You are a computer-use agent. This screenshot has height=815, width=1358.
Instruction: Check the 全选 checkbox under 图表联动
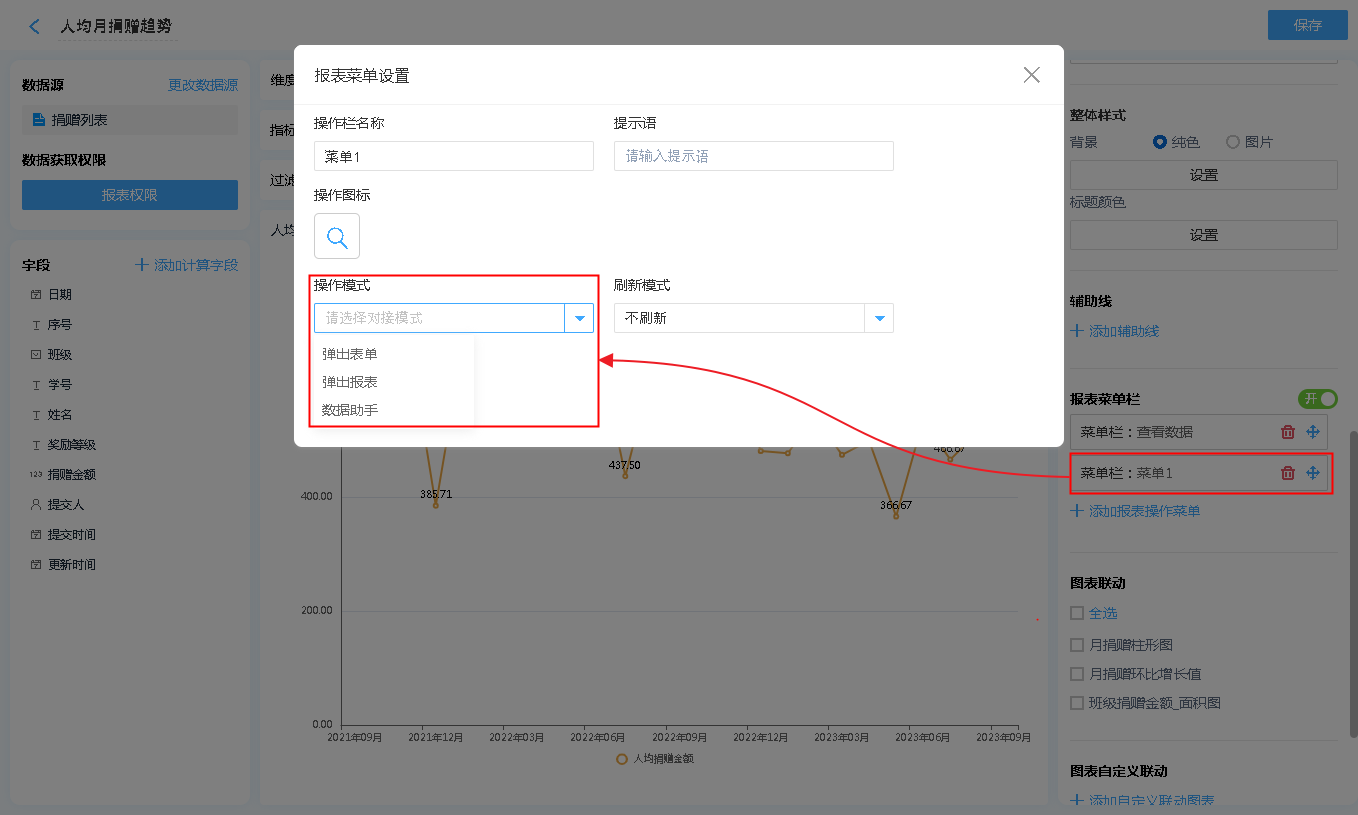tap(1077, 613)
